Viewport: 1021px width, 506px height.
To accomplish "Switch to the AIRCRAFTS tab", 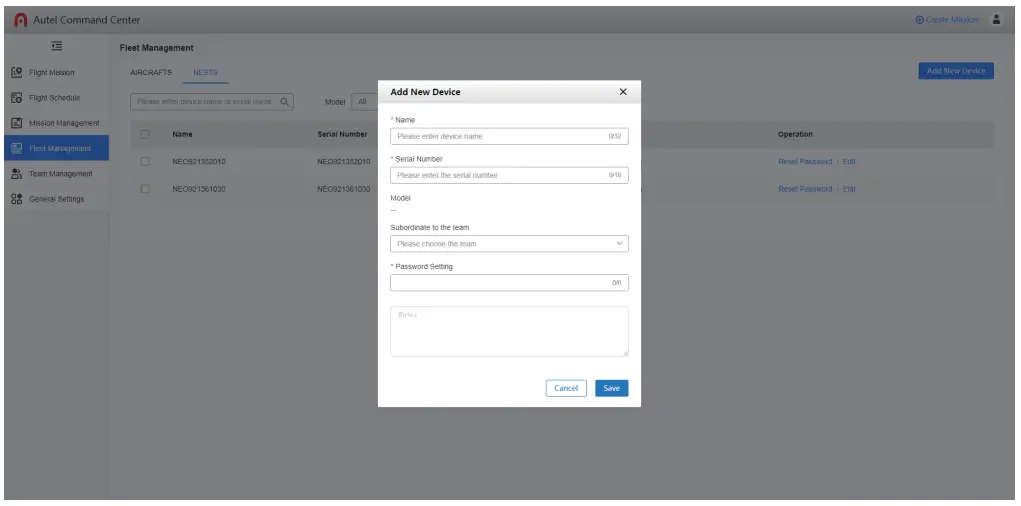I will [152, 72].
